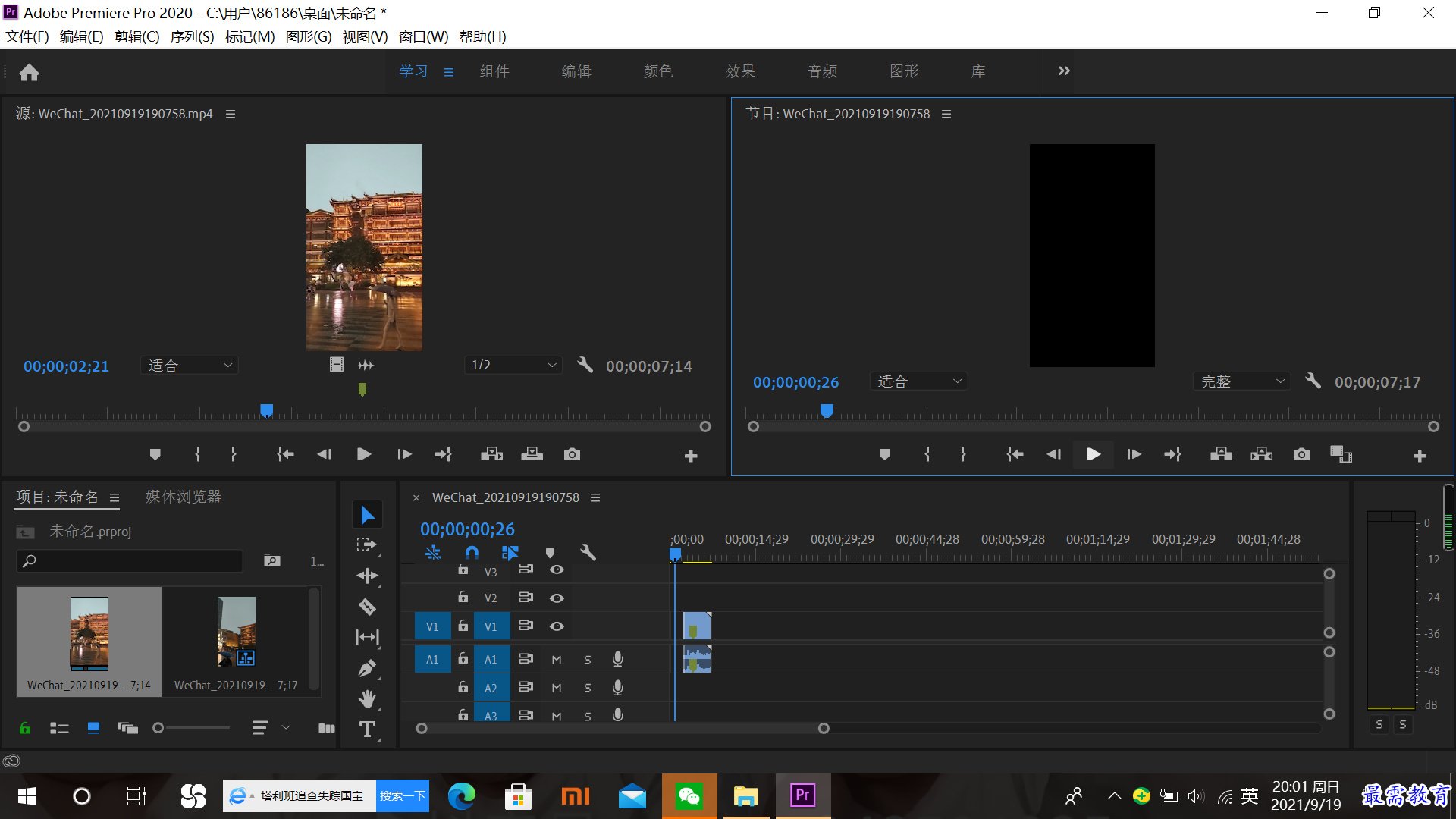Open Source monitor panel menu

tap(231, 114)
